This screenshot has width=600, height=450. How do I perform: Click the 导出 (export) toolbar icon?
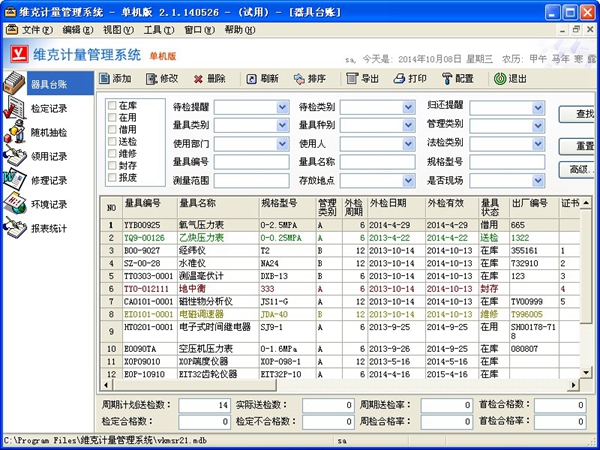352,78
